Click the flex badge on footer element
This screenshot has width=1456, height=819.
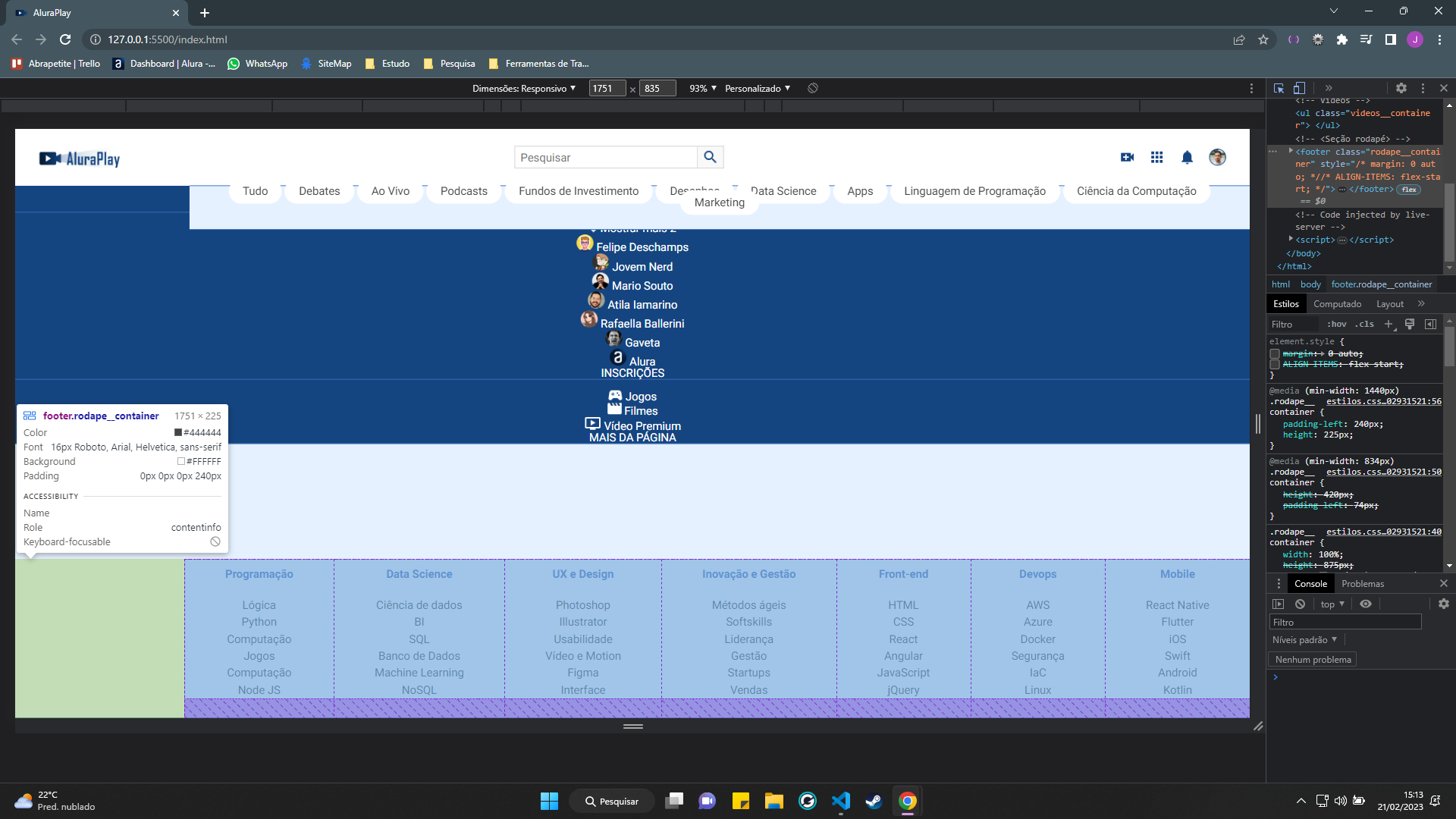click(x=1409, y=190)
